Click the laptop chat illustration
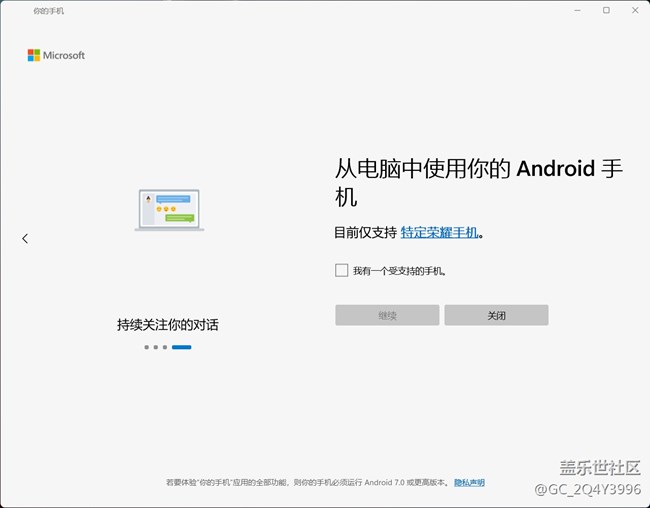The width and height of the screenshot is (650, 508). pos(169,211)
